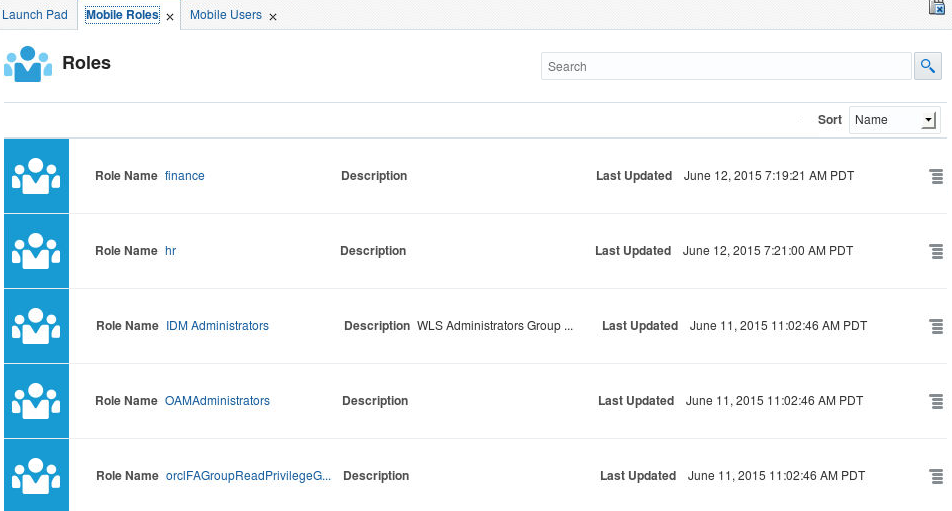Open the Sort by Name dropdown
Screen dimensions: 952x511
coord(894,120)
